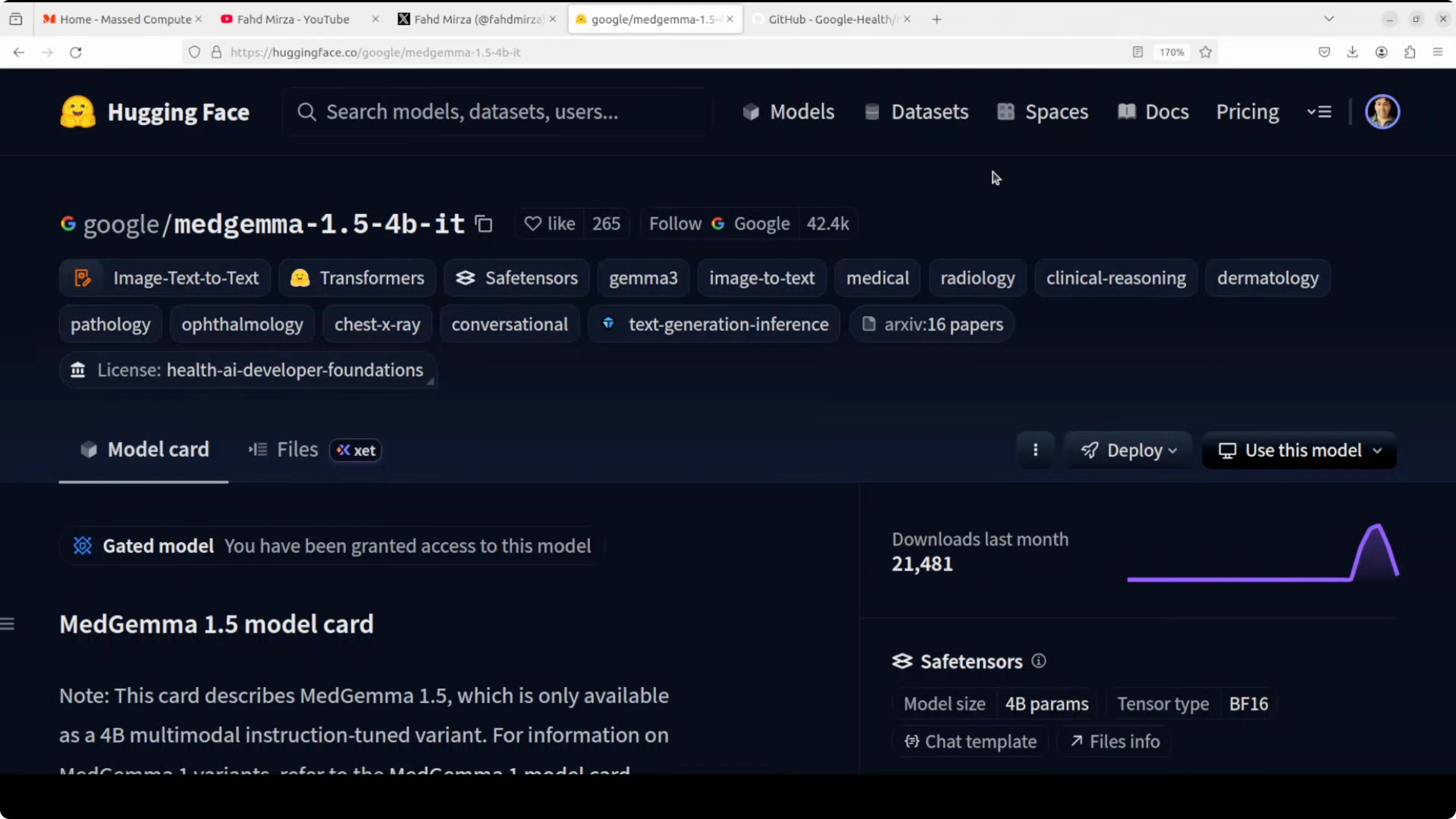Open the Files info link
This screenshot has width=1456, height=819.
tap(1115, 741)
